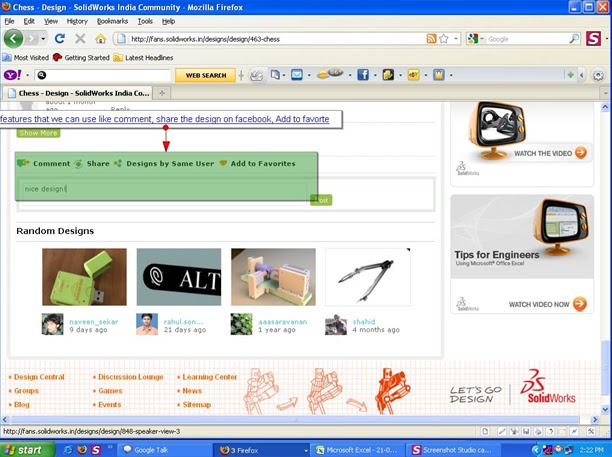Click the Yahoo toolbar search field
Viewport: 612px width, 457px height.
pos(103,75)
